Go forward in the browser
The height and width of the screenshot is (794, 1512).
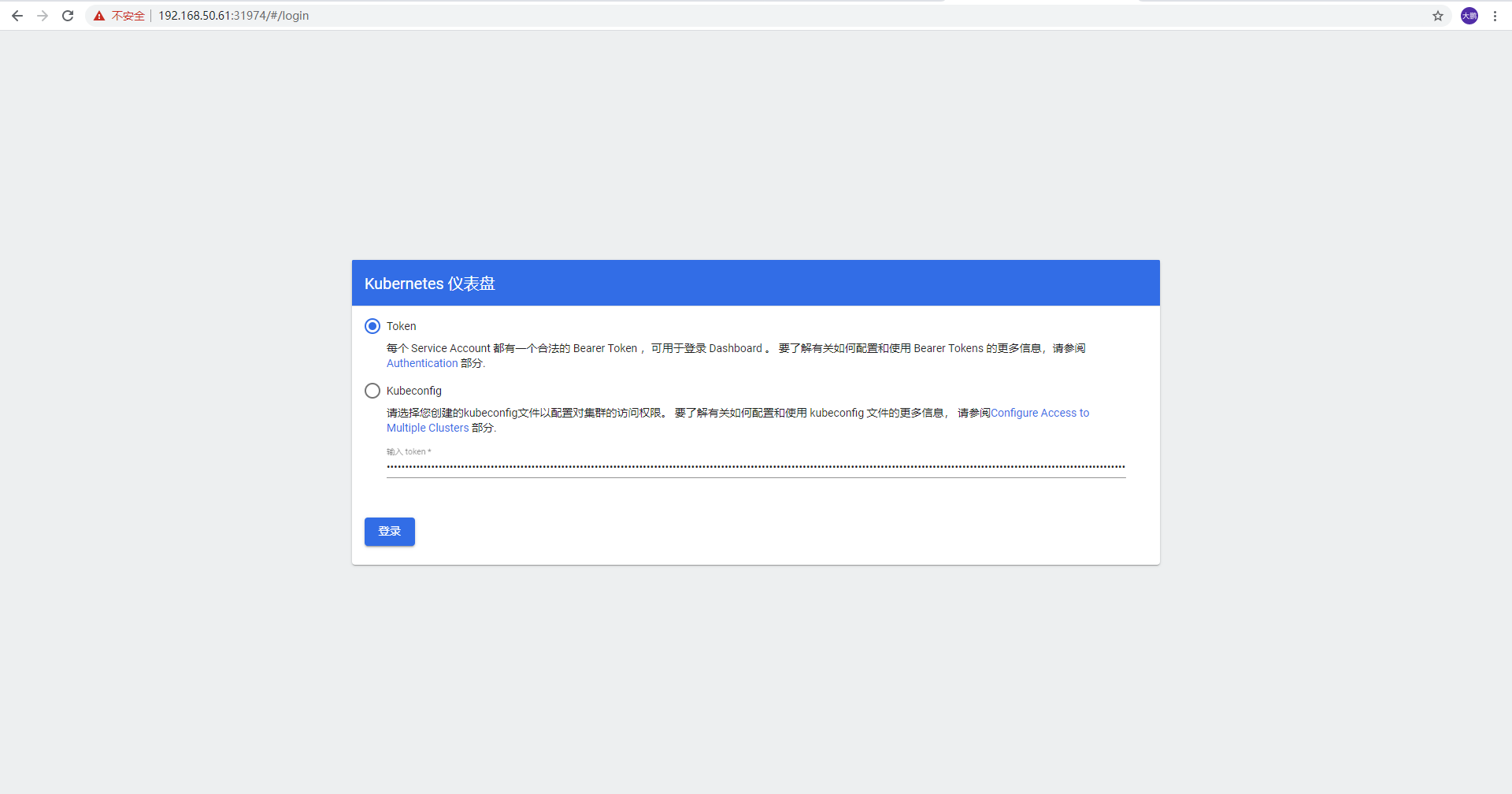click(43, 16)
